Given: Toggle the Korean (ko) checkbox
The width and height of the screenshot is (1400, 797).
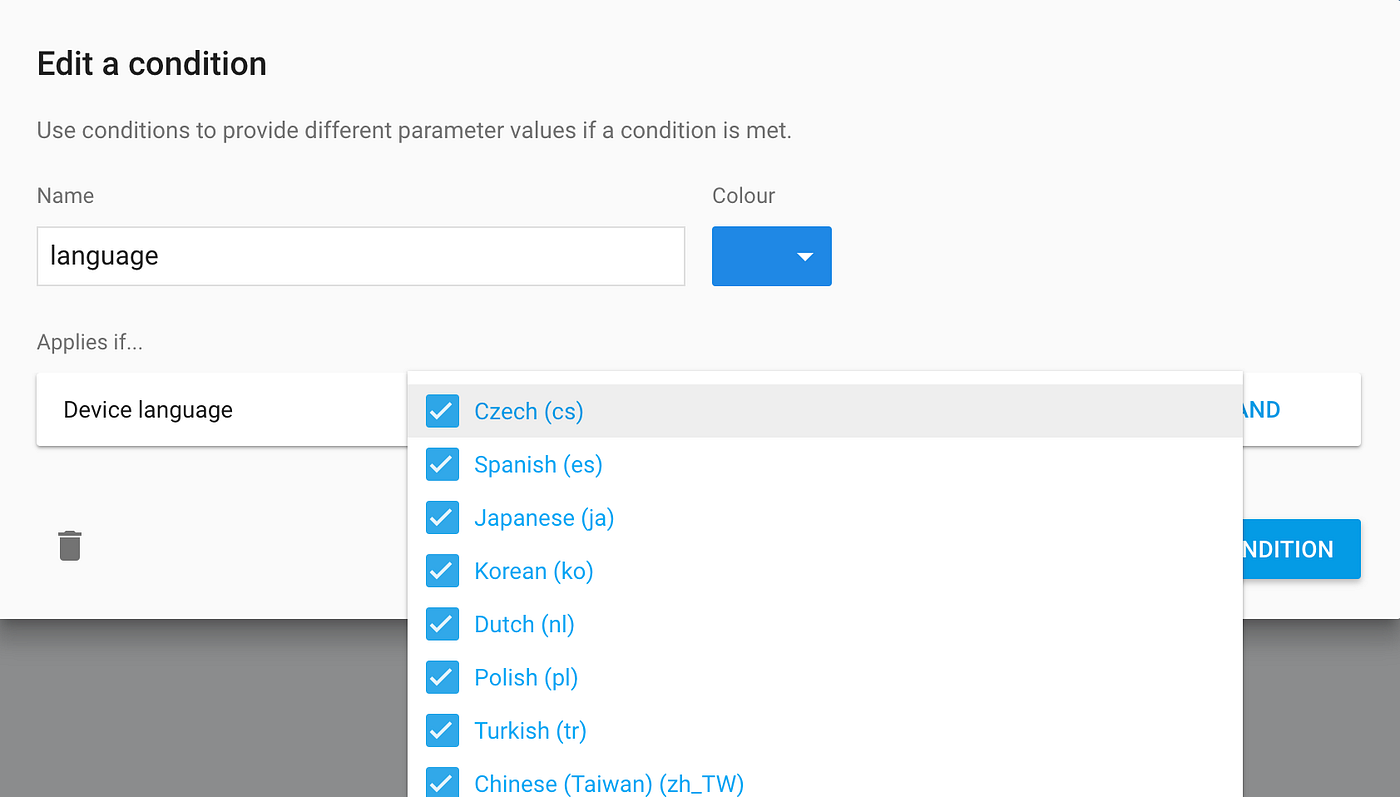Looking at the screenshot, I should [x=442, y=570].
